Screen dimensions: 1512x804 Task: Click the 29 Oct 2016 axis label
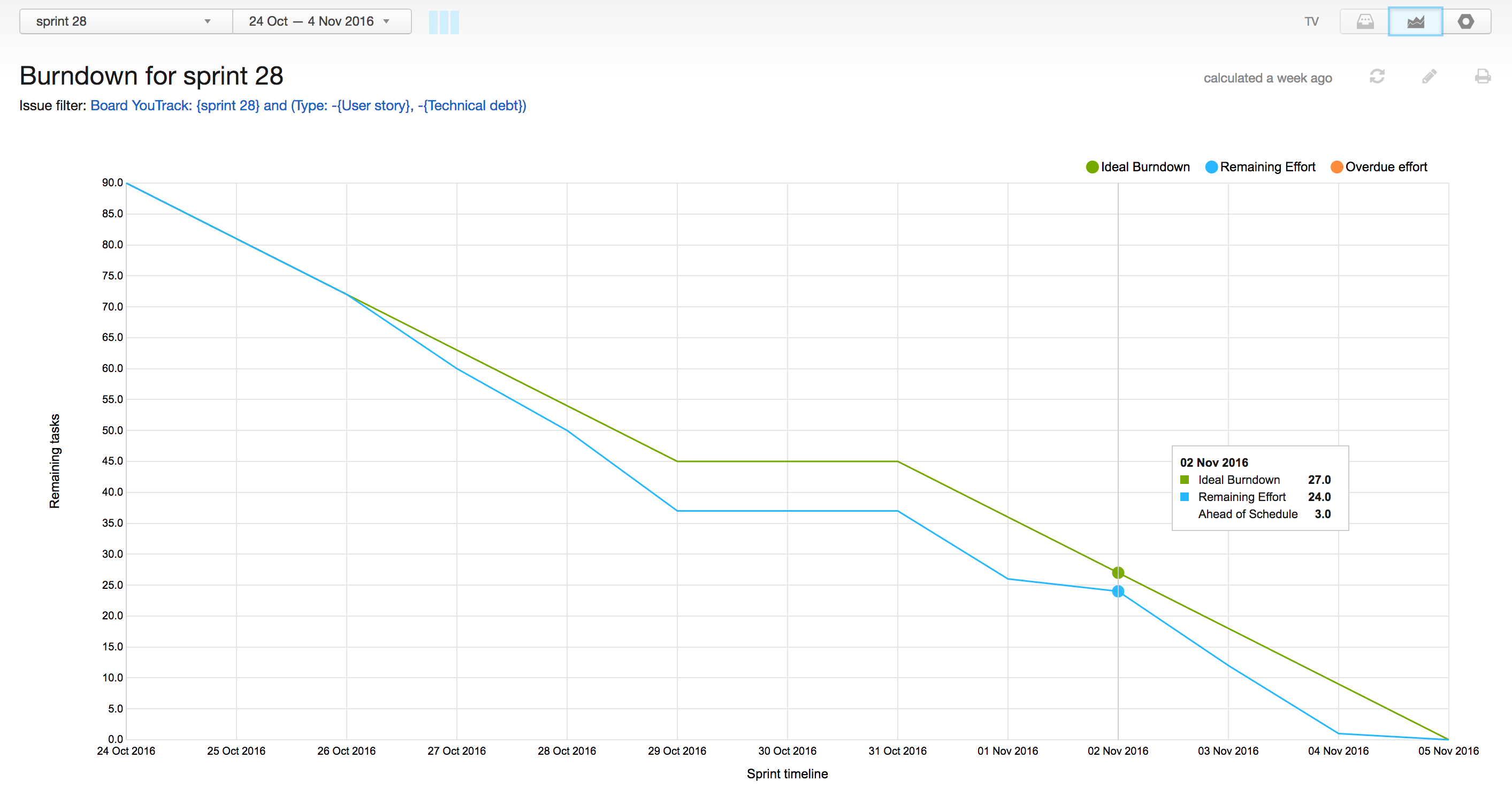[677, 750]
